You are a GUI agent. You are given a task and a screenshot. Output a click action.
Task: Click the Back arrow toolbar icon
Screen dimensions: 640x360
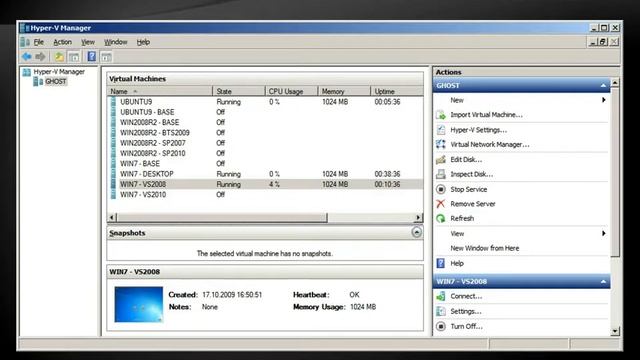pos(27,57)
